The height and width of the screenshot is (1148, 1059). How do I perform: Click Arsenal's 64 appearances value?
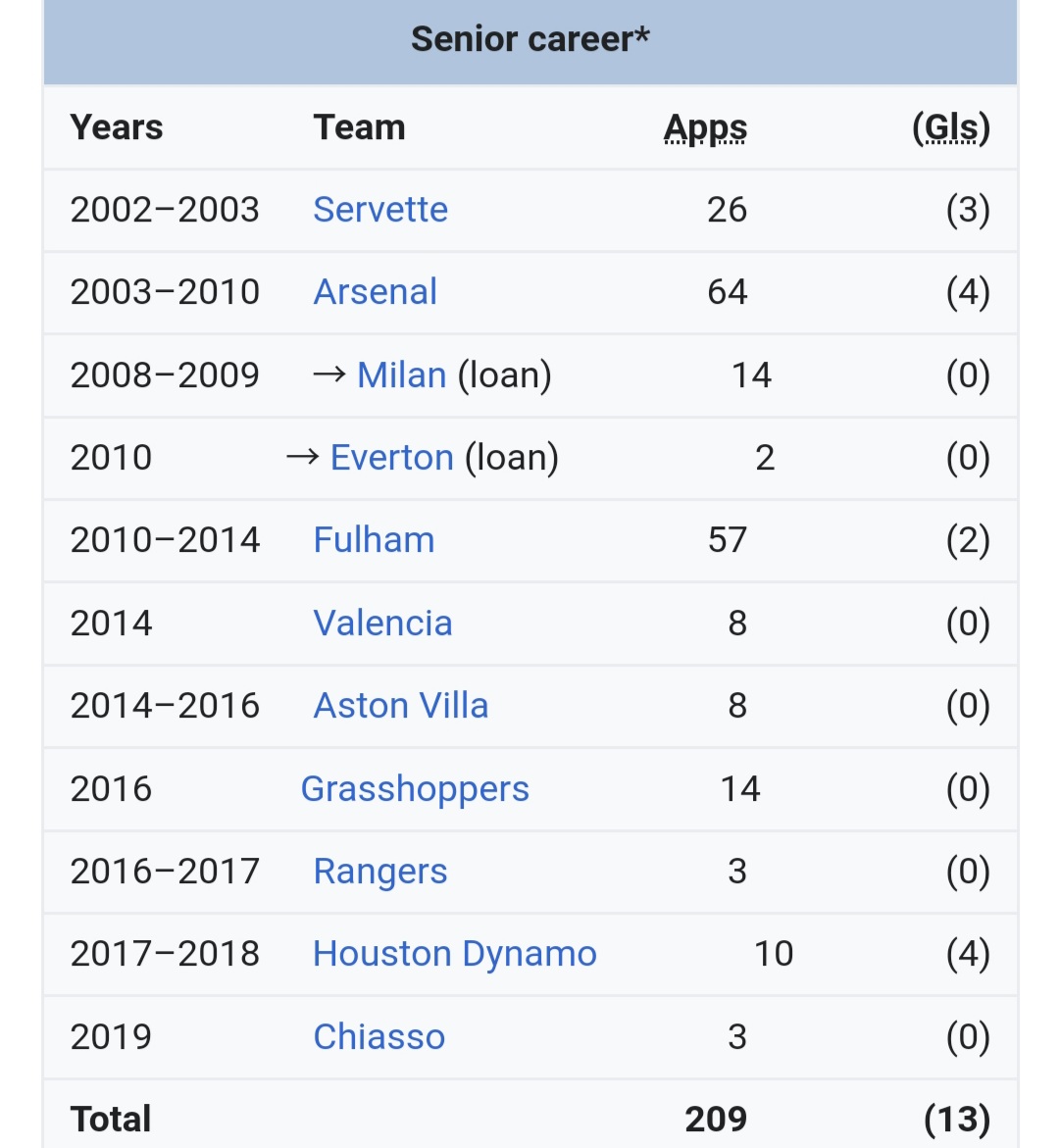click(x=727, y=292)
